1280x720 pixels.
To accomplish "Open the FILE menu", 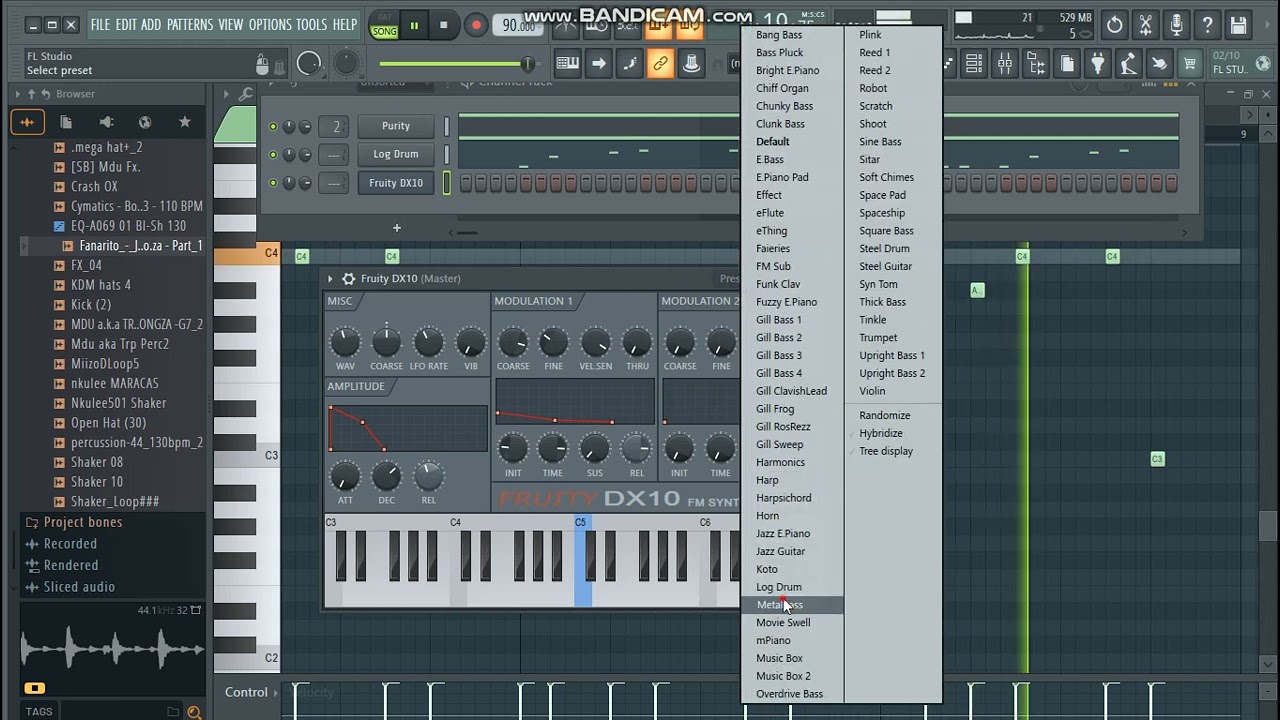I will pyautogui.click(x=100, y=24).
